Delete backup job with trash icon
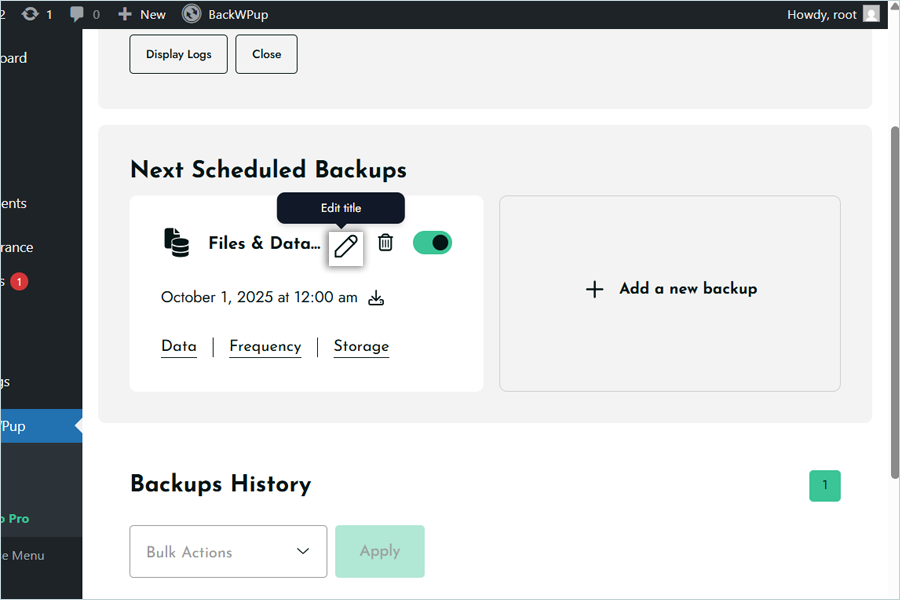900x600 pixels. (385, 243)
